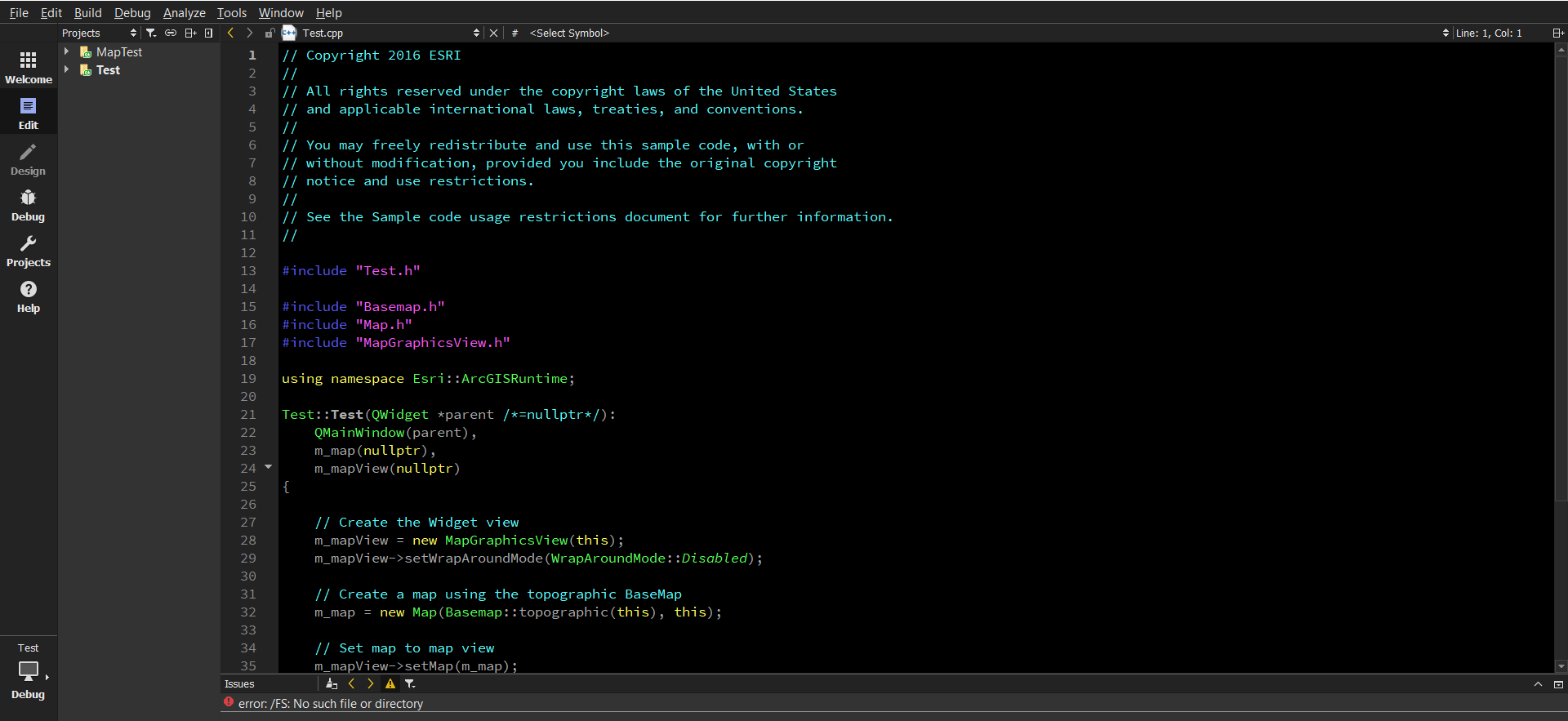This screenshot has height=721, width=1568.
Task: Click the scroll up arrow of editor
Action: 1561,49
